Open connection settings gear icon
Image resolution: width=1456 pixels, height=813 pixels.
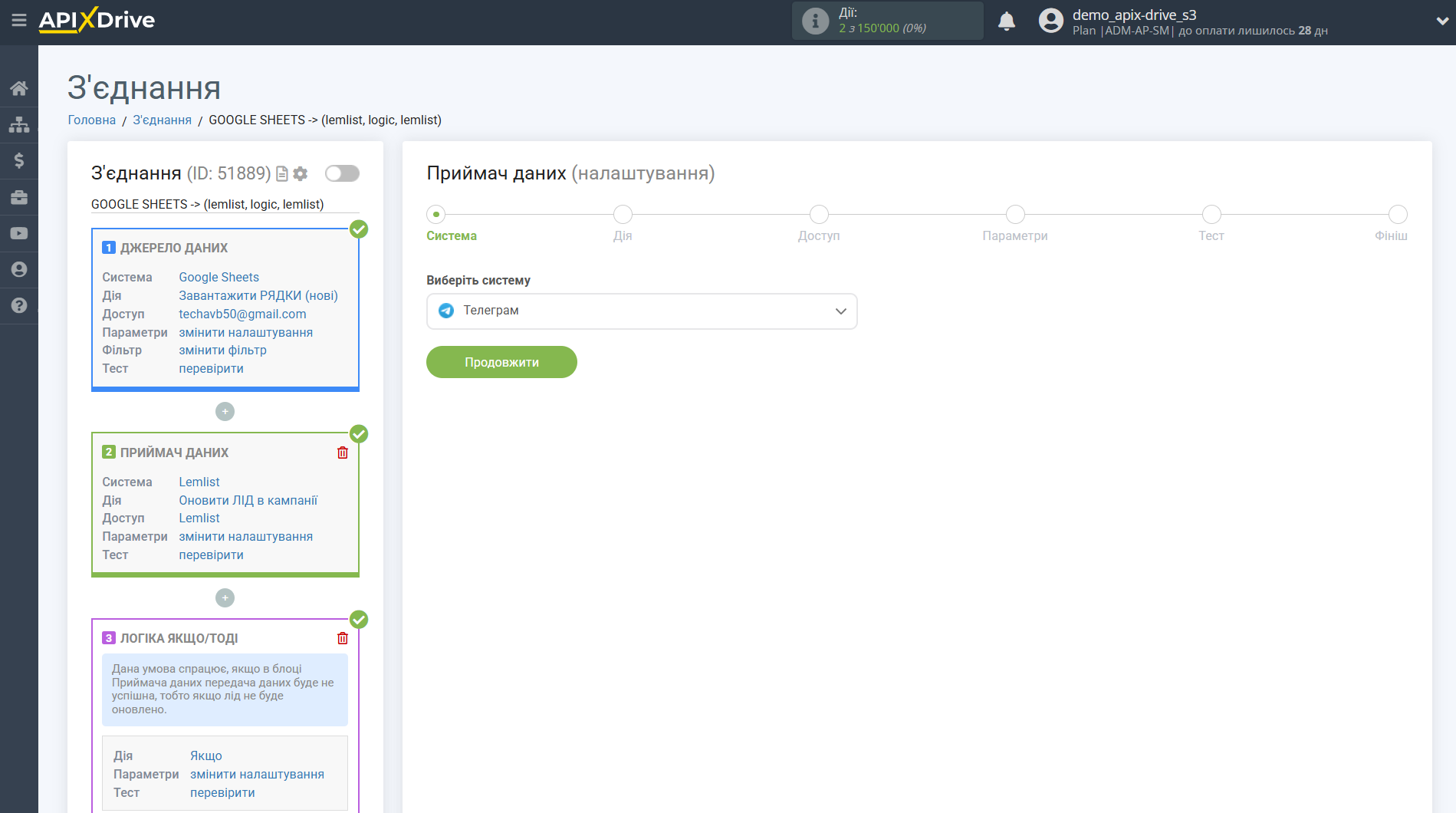coord(301,174)
